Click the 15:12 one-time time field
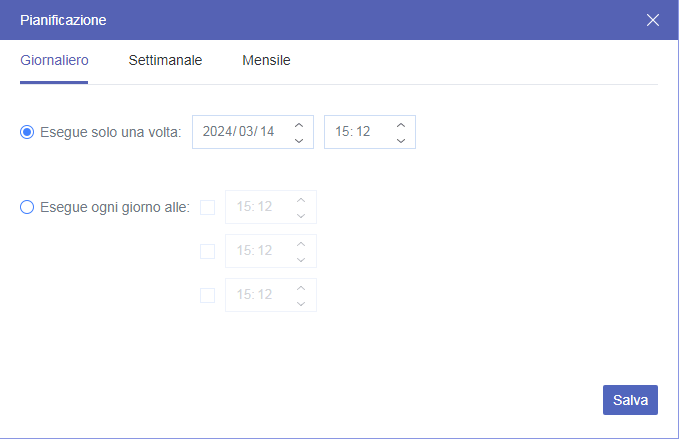Image resolution: width=679 pixels, height=439 pixels. coord(353,132)
